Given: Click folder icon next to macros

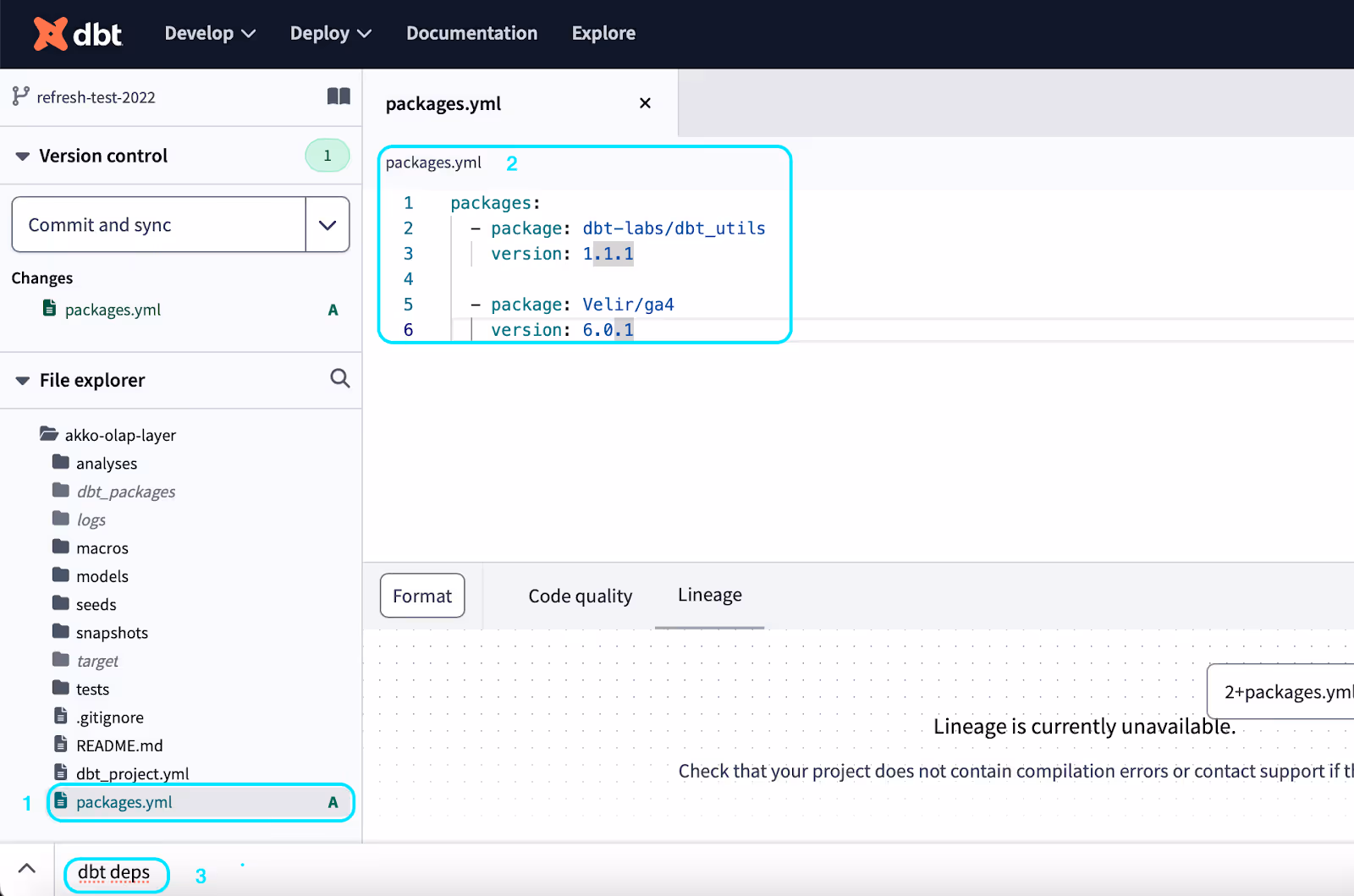Looking at the screenshot, I should [x=61, y=547].
